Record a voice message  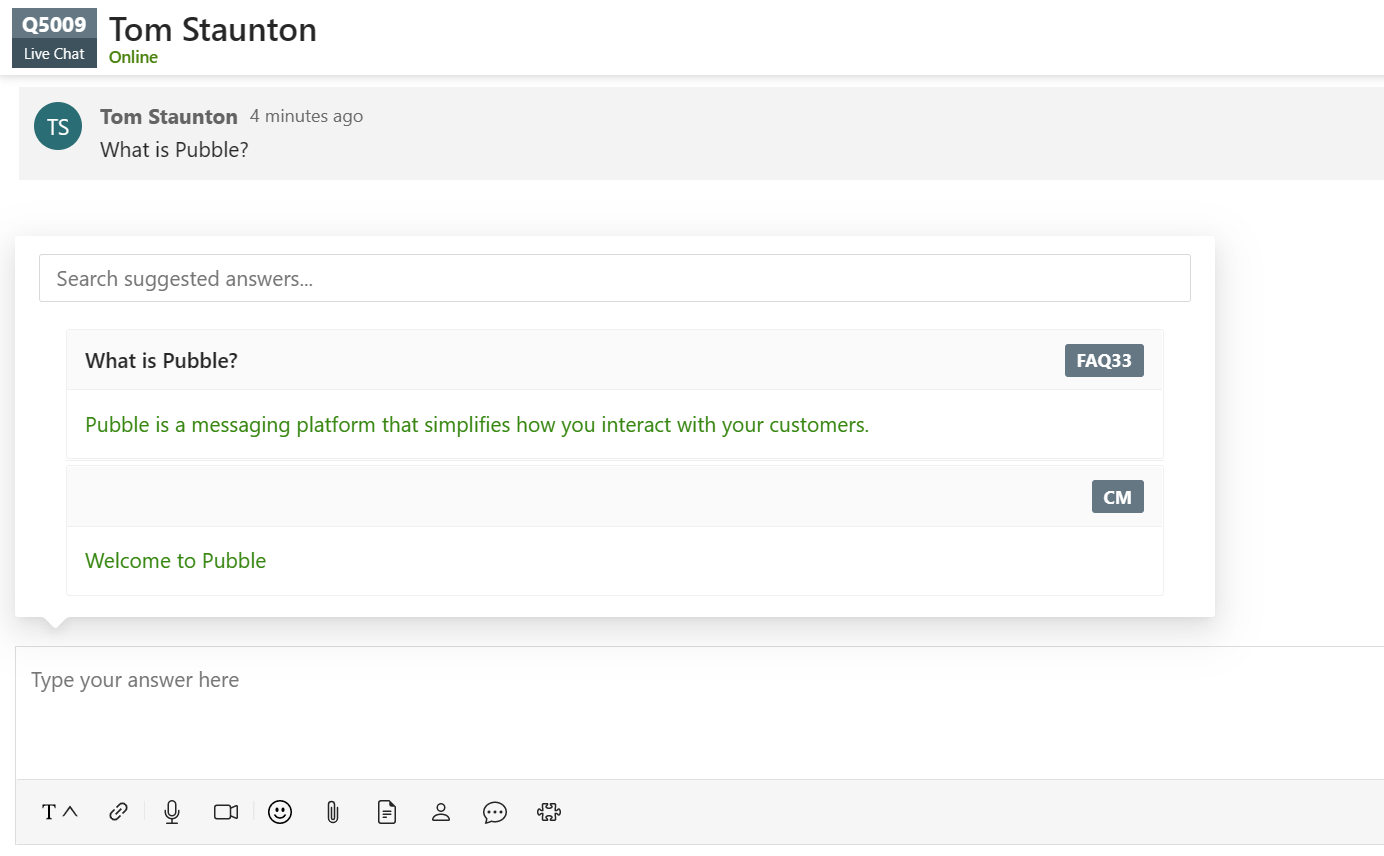[171, 812]
